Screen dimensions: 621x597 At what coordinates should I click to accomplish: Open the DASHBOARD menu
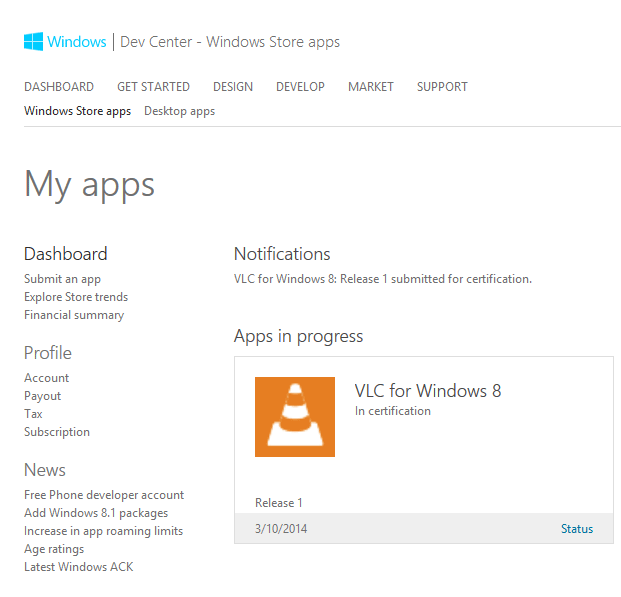tap(59, 87)
